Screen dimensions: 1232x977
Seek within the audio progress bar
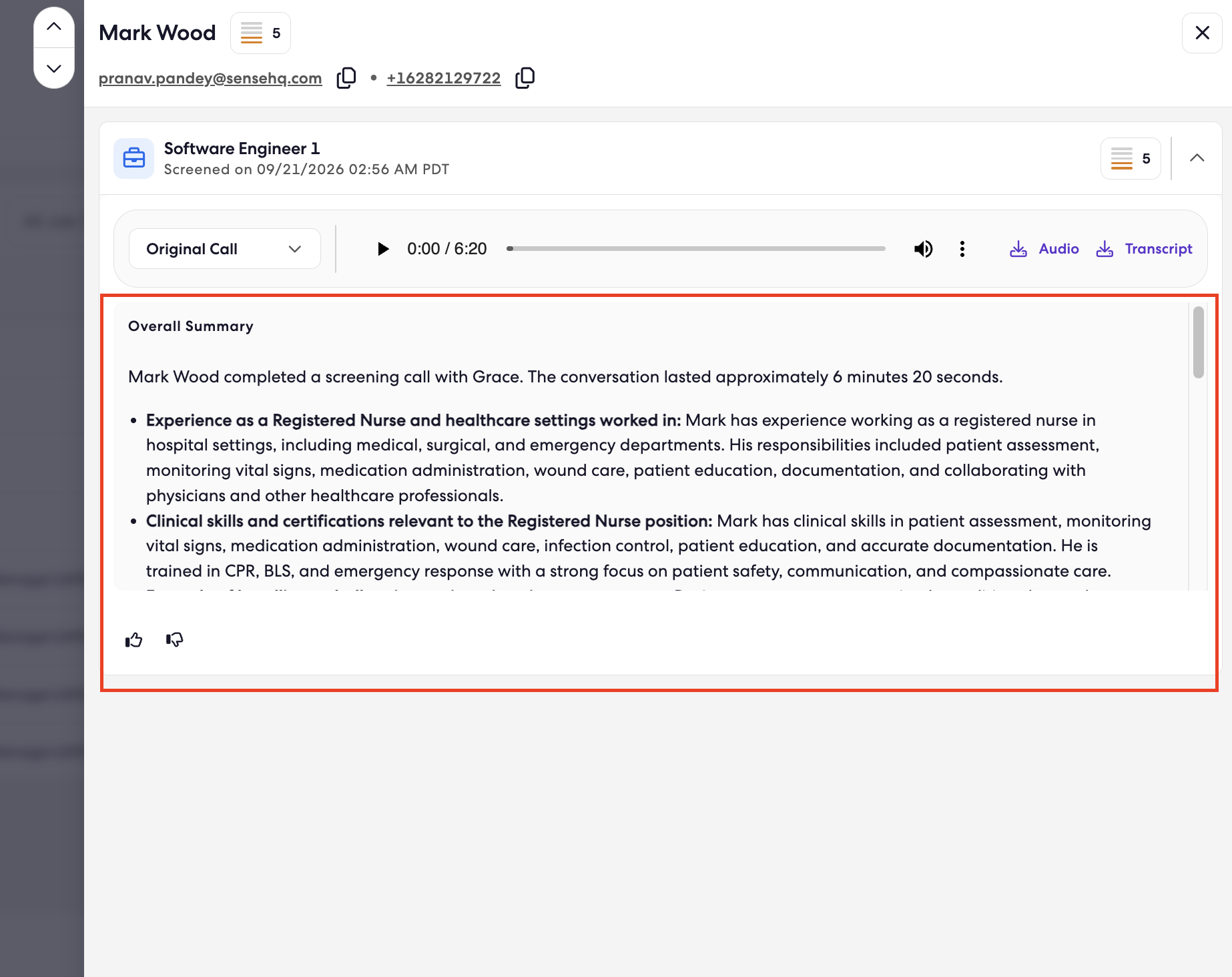(x=696, y=249)
